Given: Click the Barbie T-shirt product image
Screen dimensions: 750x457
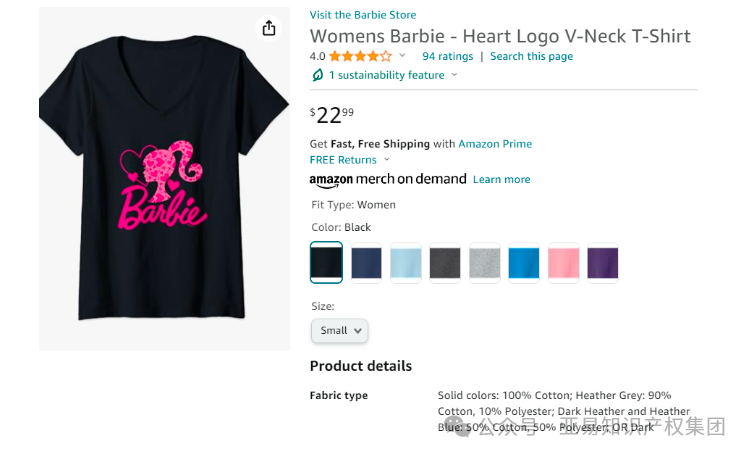Looking at the screenshot, I should tap(164, 180).
